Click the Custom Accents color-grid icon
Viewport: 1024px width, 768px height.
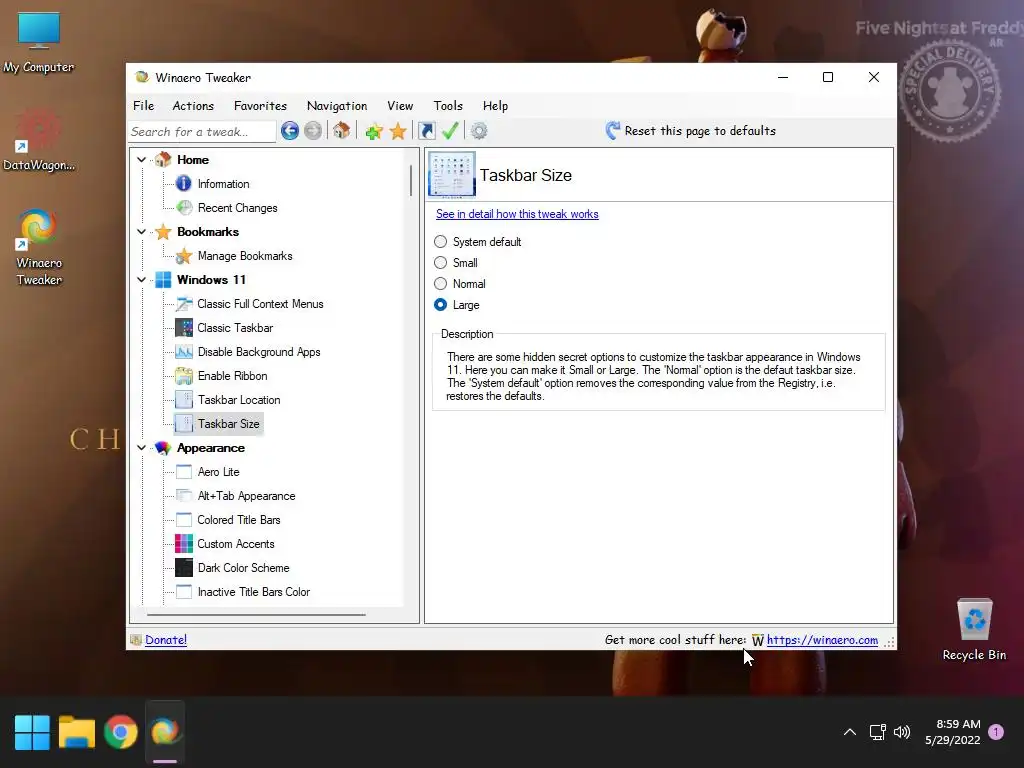184,544
